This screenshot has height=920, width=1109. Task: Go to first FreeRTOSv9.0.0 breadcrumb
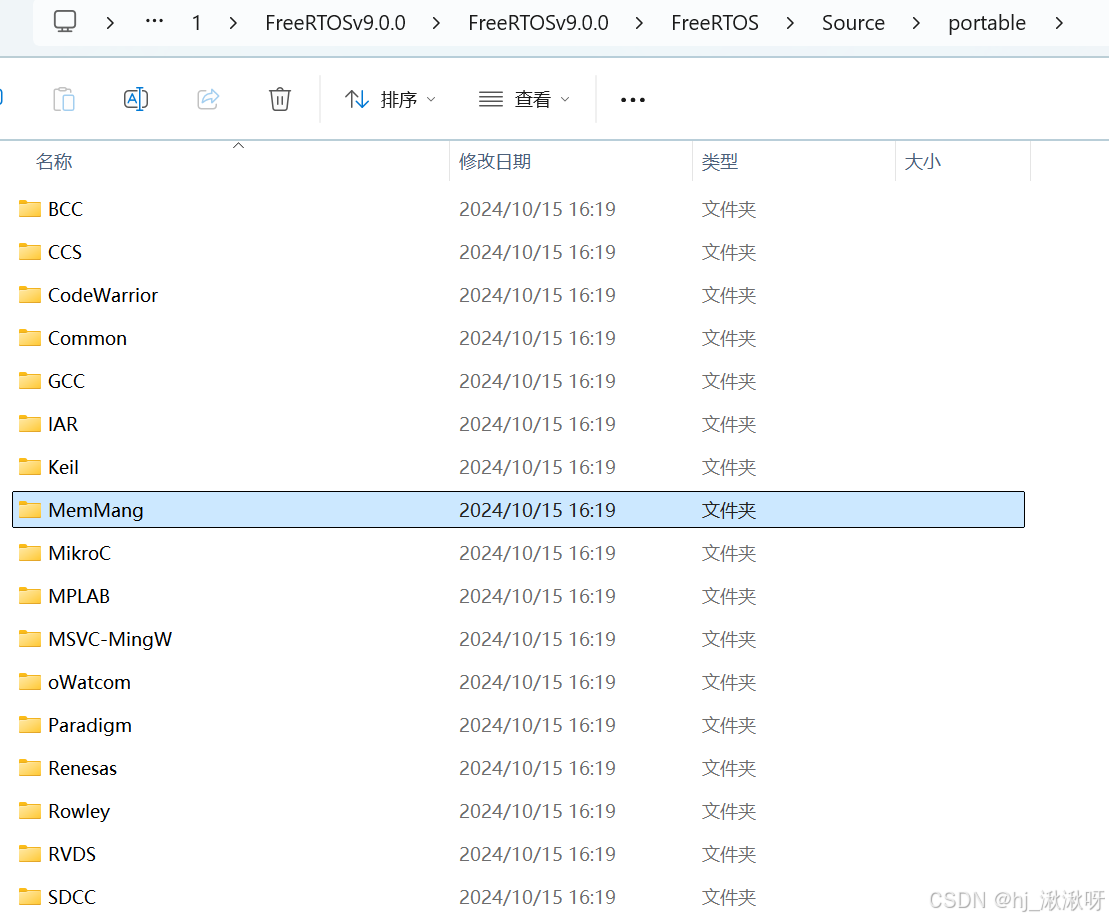335,23
